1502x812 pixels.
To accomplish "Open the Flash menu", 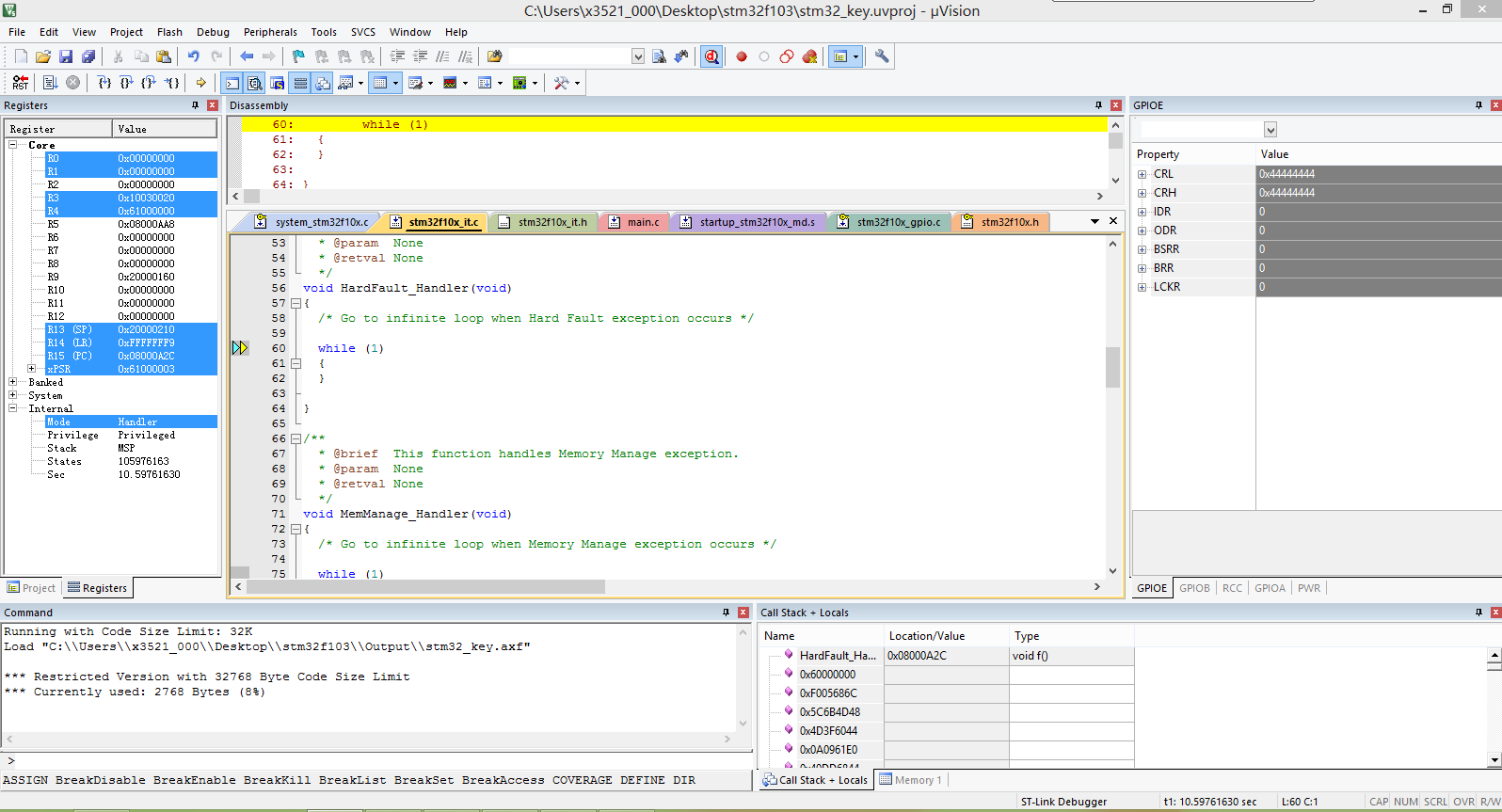I will pyautogui.click(x=169, y=32).
